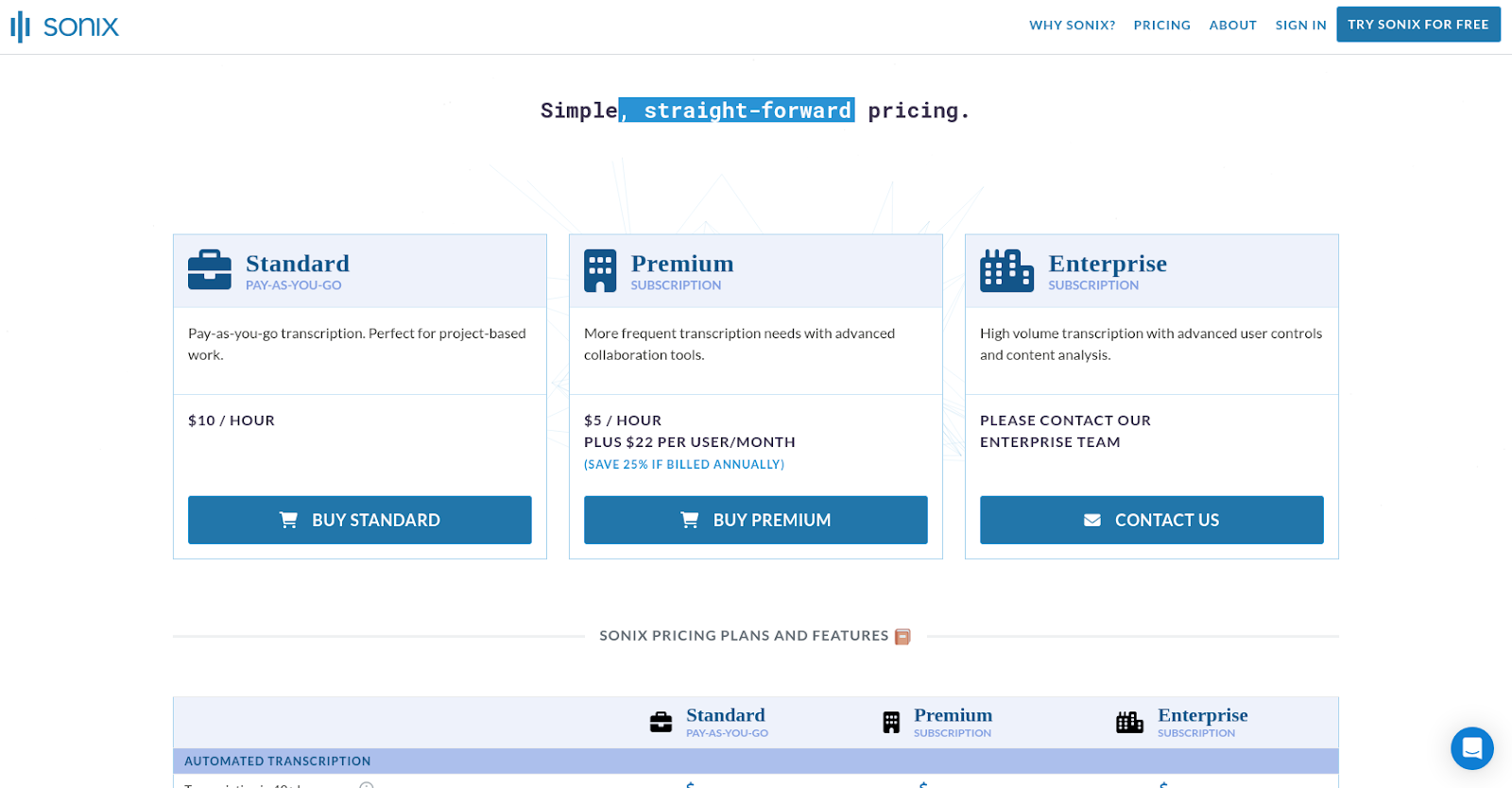Click Sign In in the header
Screen dimensions: 1512x788
(1300, 26)
